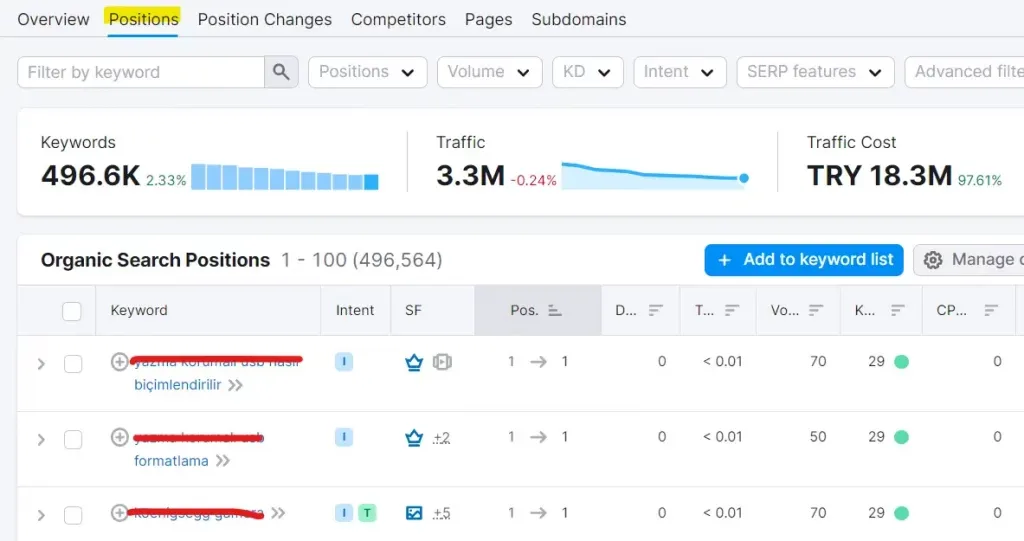Sort by Vo... column sort icon

point(816,310)
